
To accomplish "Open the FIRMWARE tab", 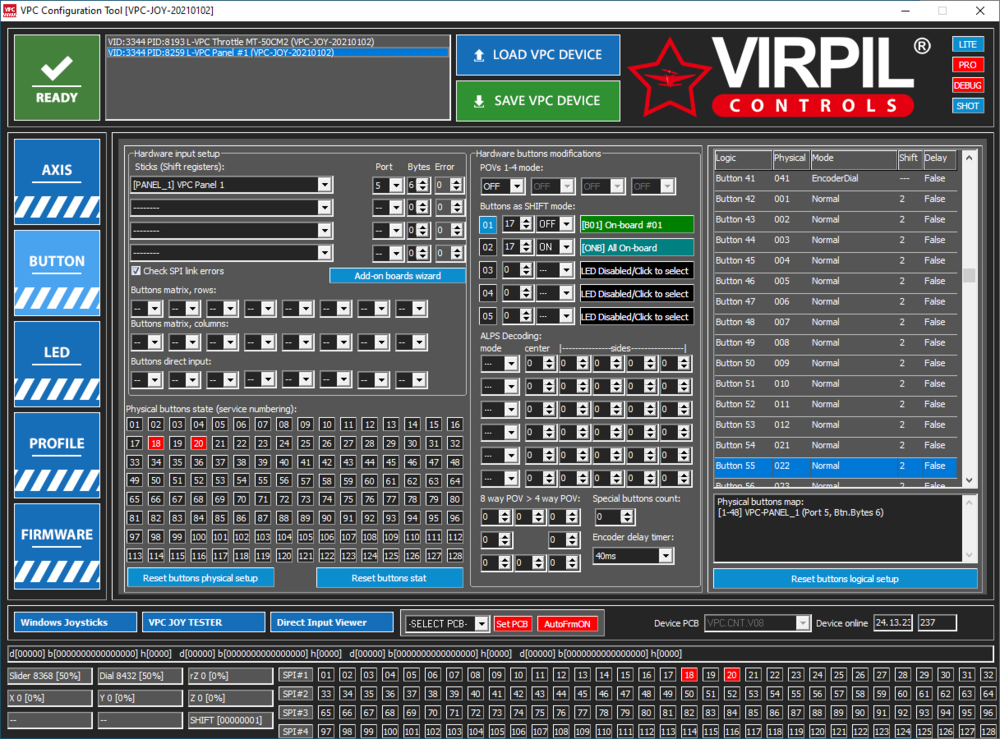I will (x=57, y=546).
